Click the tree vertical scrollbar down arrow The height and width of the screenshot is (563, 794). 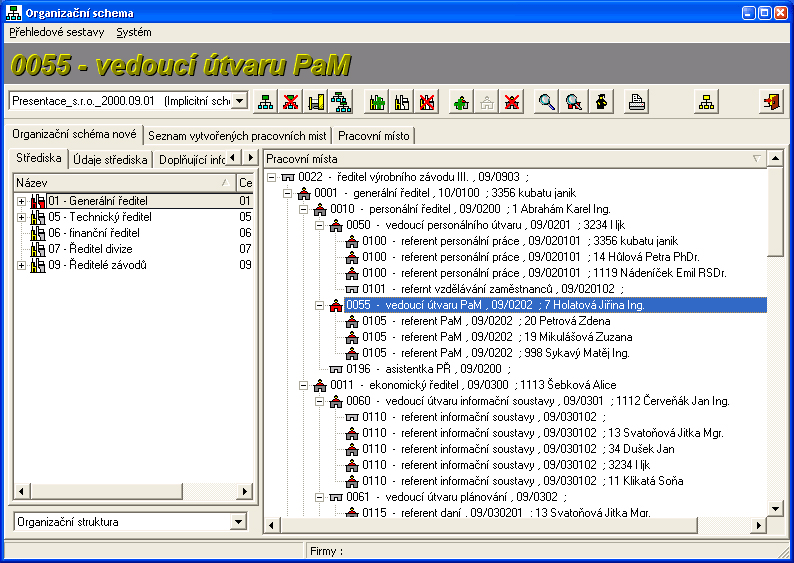click(775, 509)
